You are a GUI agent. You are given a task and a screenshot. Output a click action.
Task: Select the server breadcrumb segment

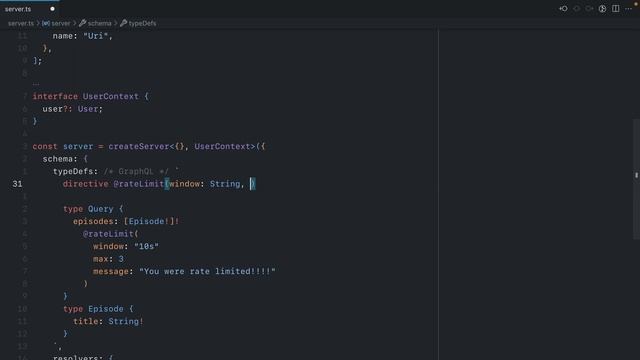coord(61,23)
